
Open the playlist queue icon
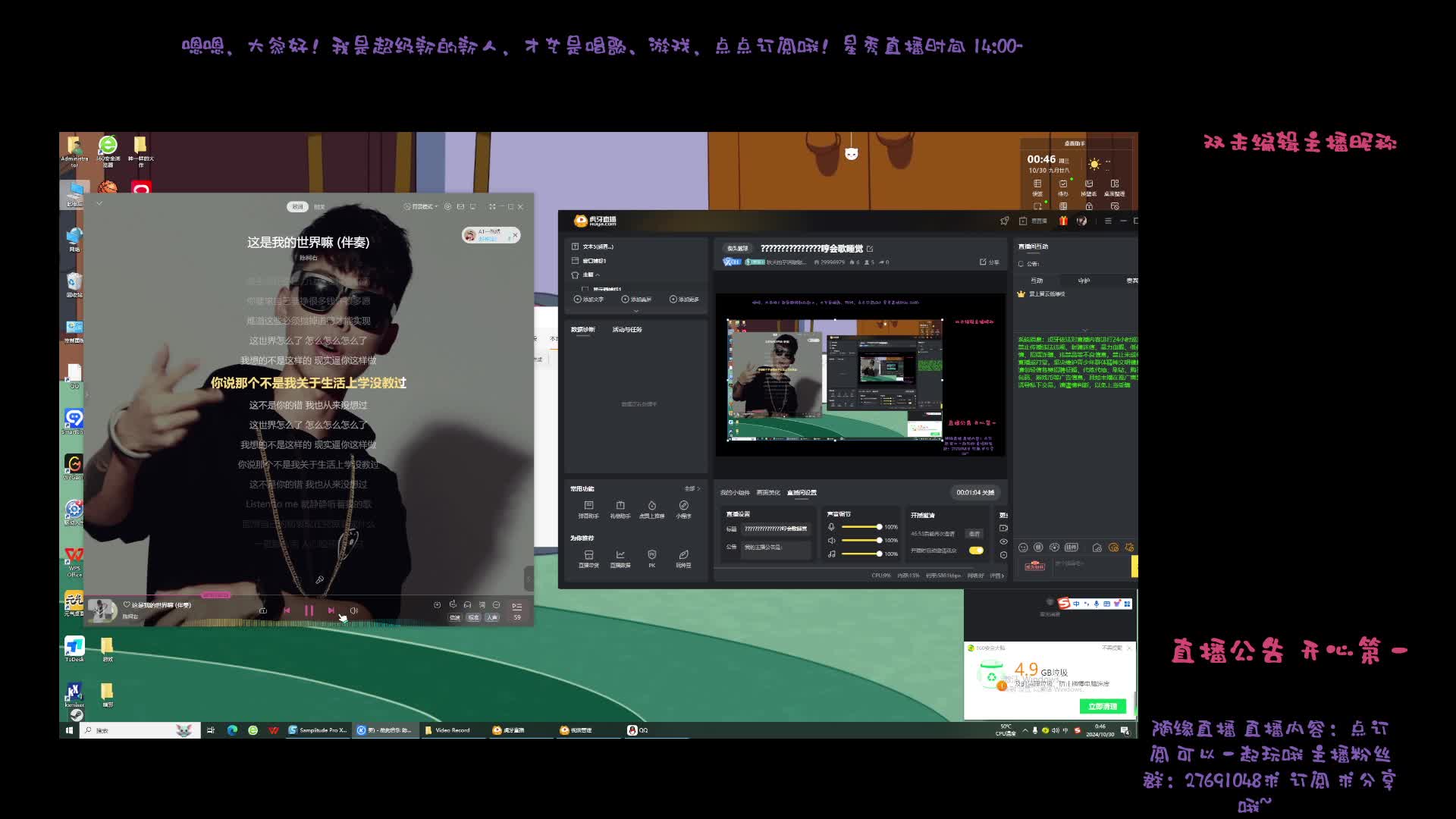516,606
